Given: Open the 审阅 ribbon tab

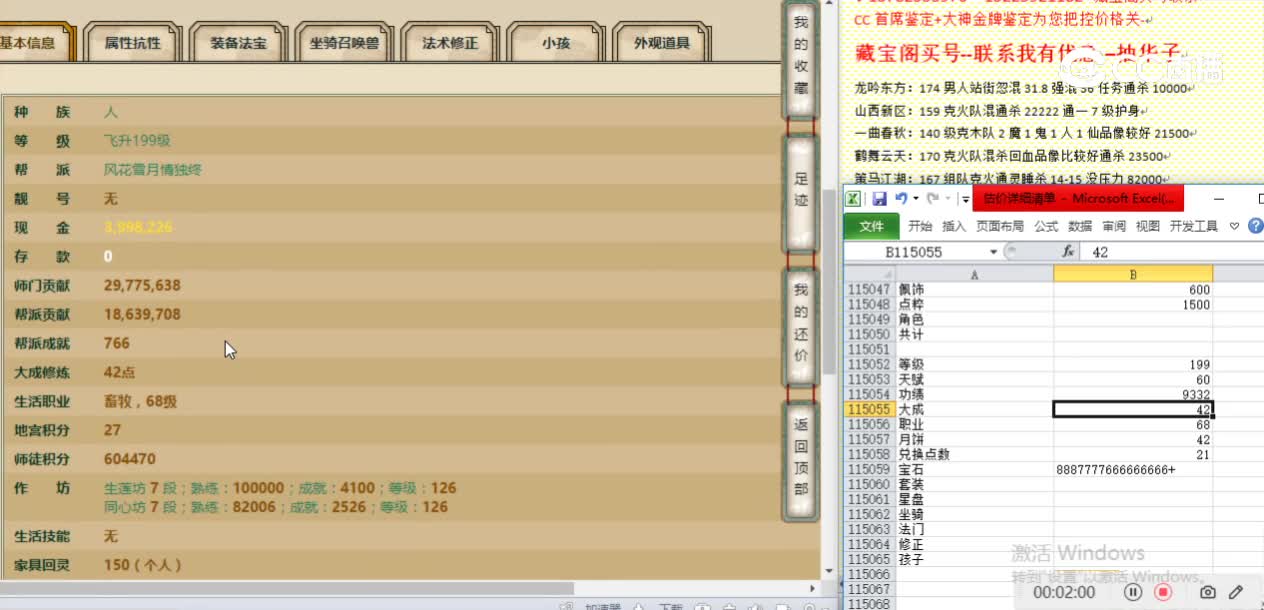Looking at the screenshot, I should click(1114, 227).
